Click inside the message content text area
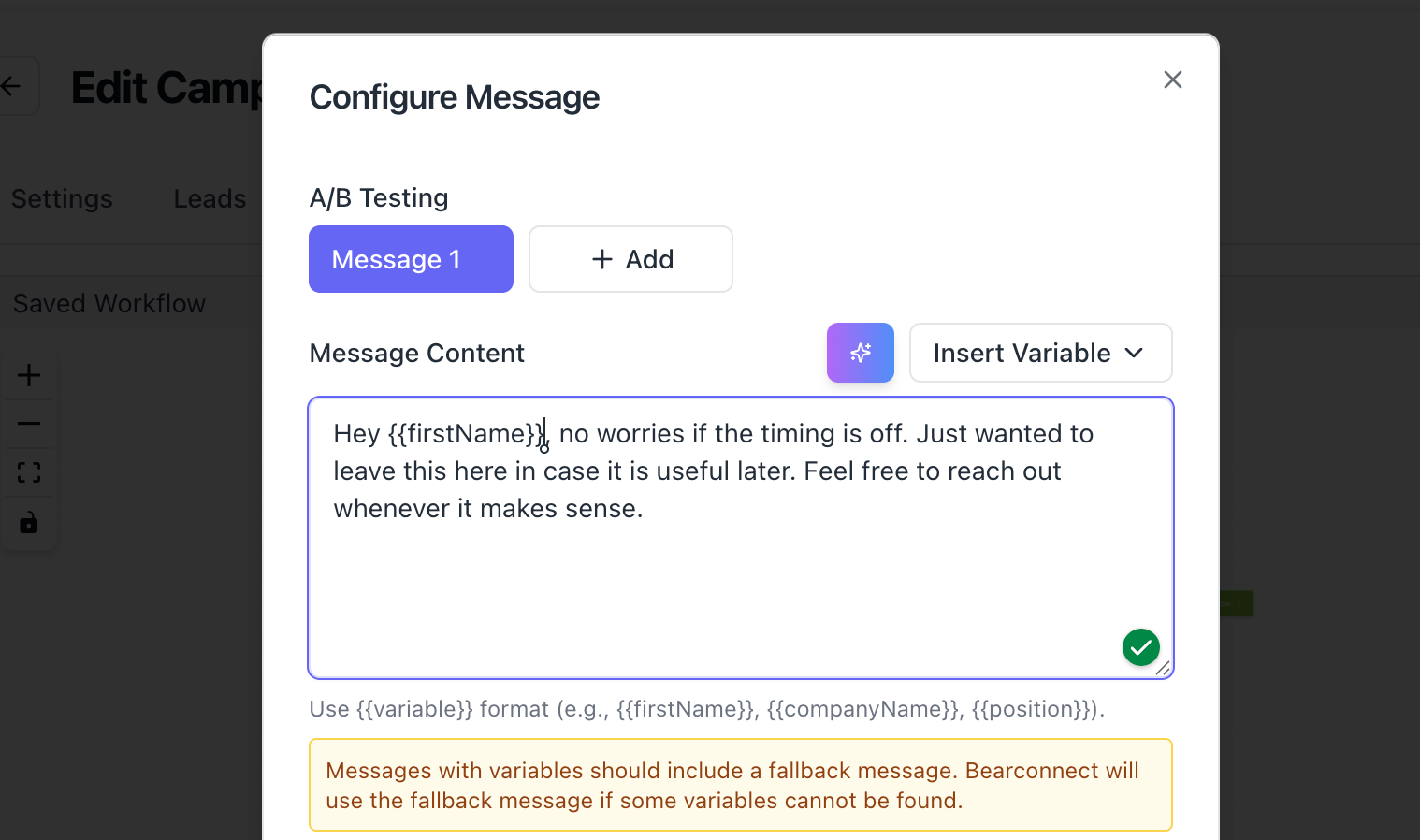The image size is (1420, 840). [x=739, y=580]
